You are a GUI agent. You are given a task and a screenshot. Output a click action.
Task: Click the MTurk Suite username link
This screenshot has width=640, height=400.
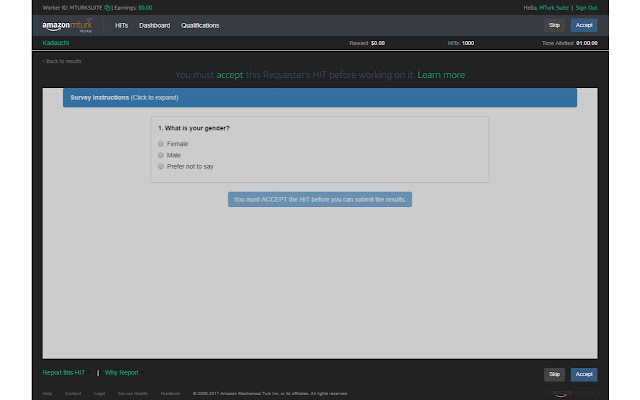click(x=554, y=7)
